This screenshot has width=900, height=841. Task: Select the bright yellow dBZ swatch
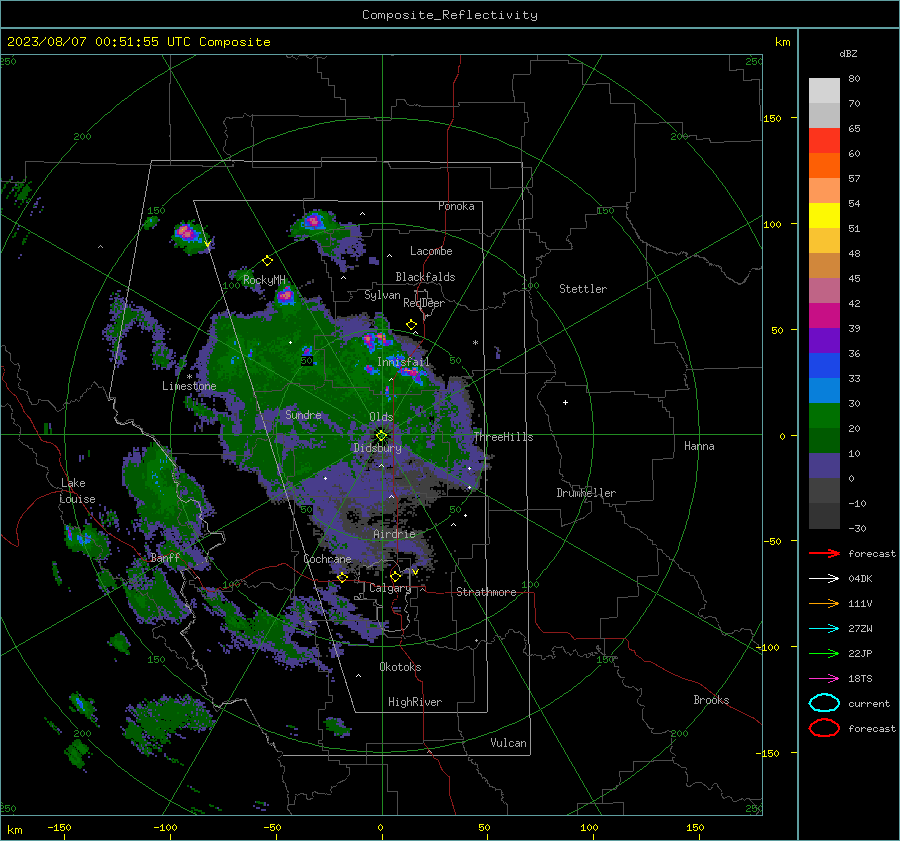tap(824, 216)
